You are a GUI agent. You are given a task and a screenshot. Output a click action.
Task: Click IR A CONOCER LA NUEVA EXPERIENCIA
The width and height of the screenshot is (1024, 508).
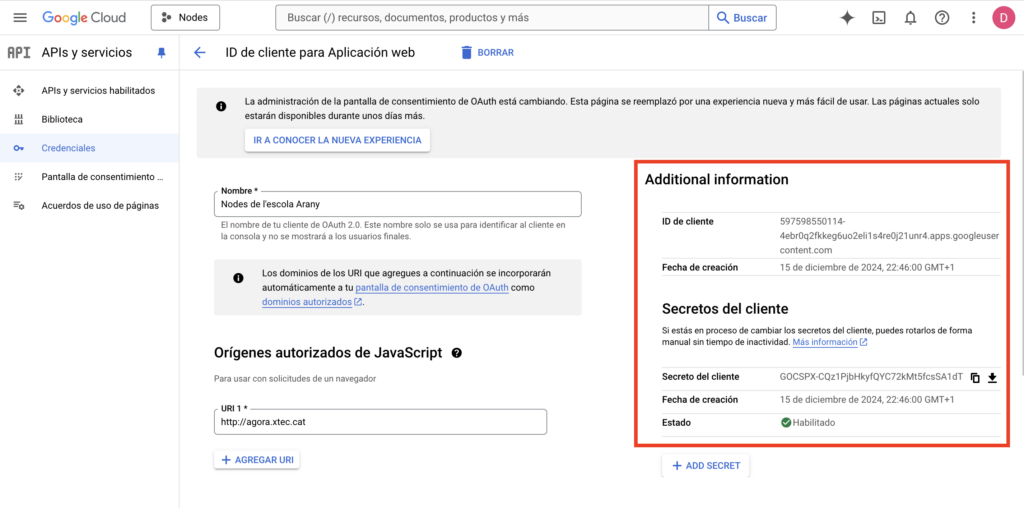pos(338,140)
